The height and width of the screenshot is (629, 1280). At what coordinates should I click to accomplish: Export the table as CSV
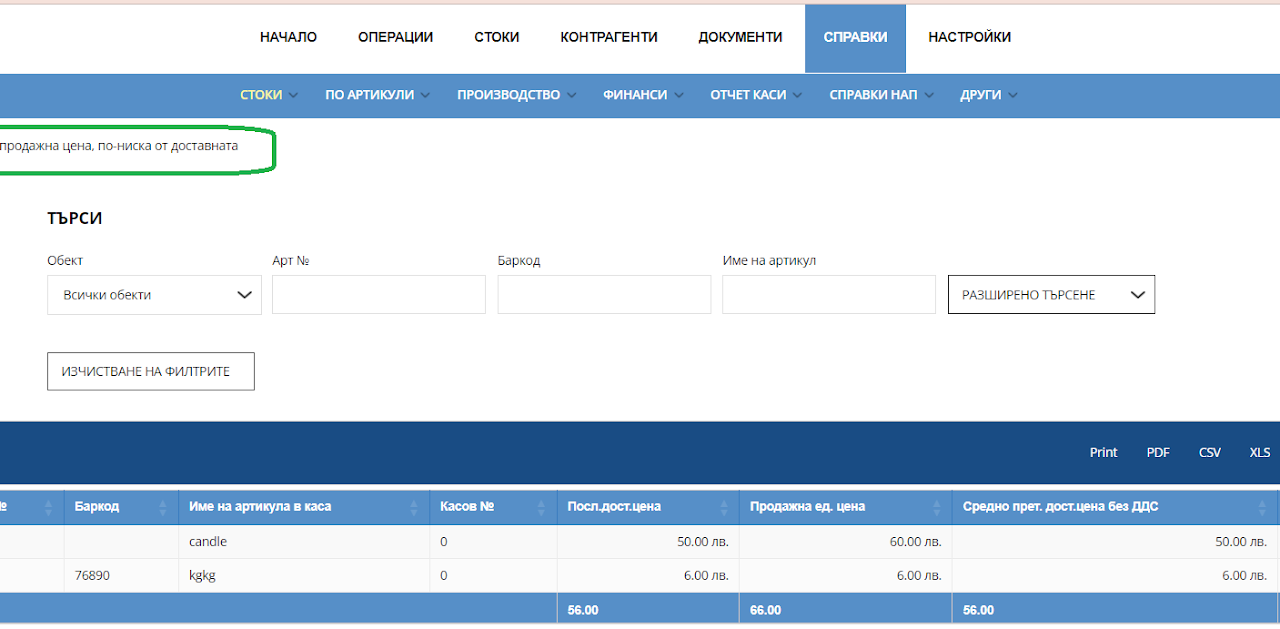1210,453
